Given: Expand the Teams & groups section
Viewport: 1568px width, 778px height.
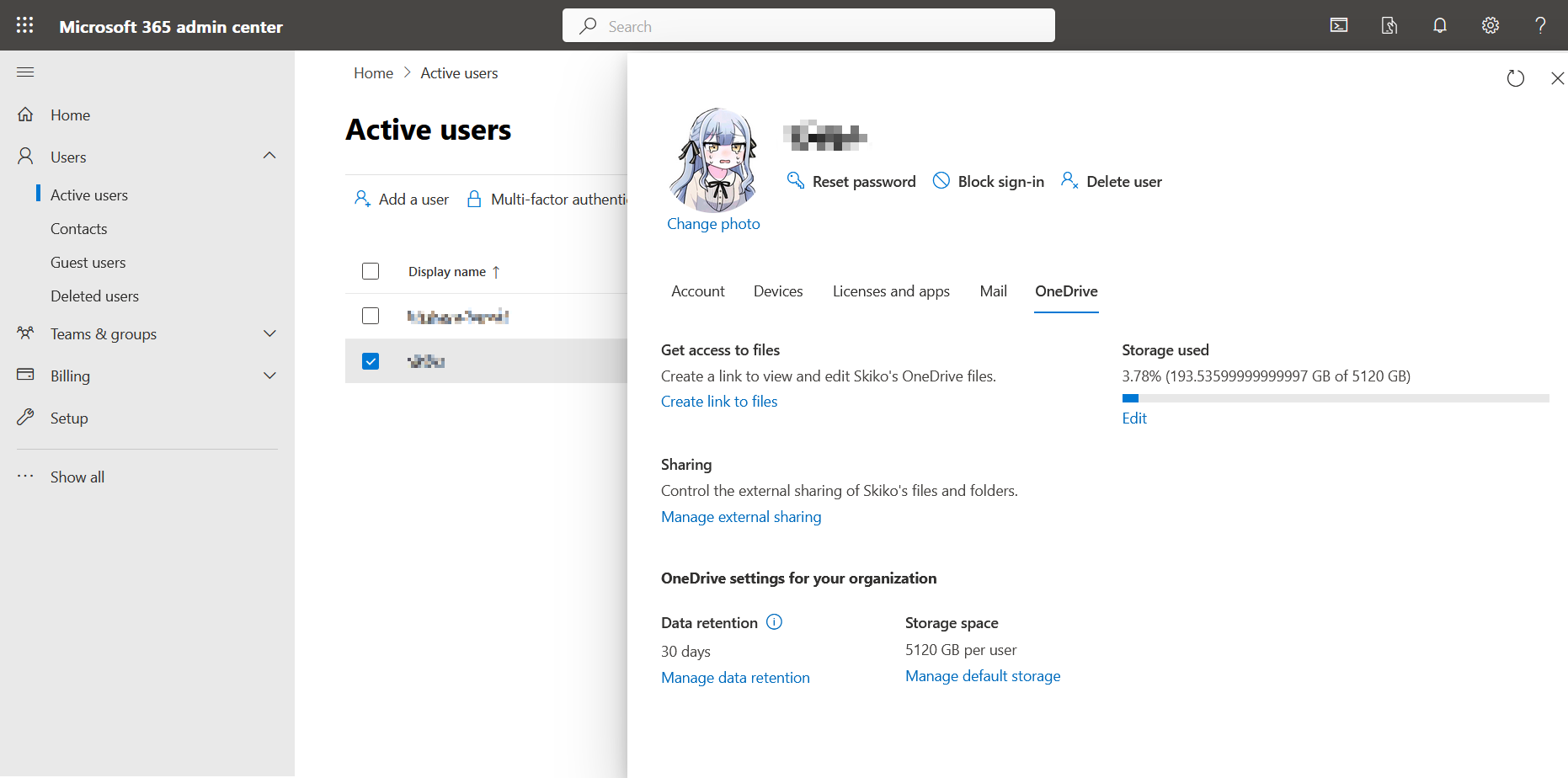Looking at the screenshot, I should click(269, 334).
